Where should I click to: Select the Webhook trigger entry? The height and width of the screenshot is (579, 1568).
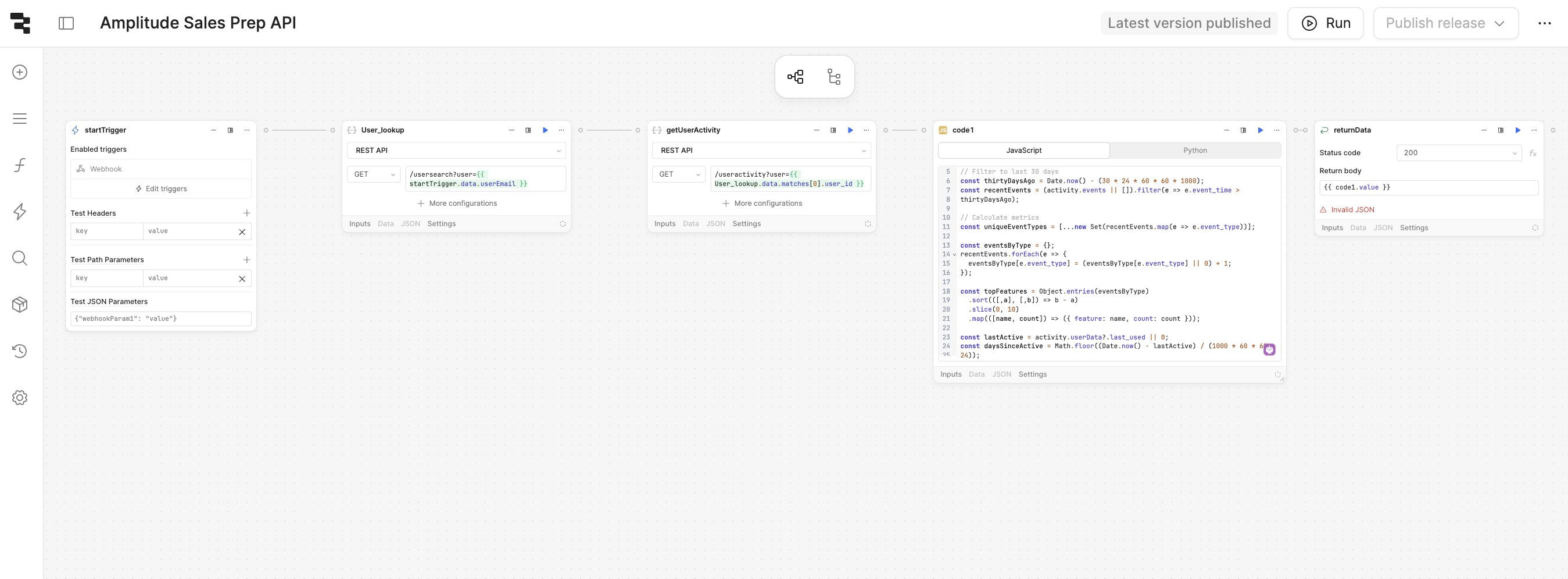(161, 169)
